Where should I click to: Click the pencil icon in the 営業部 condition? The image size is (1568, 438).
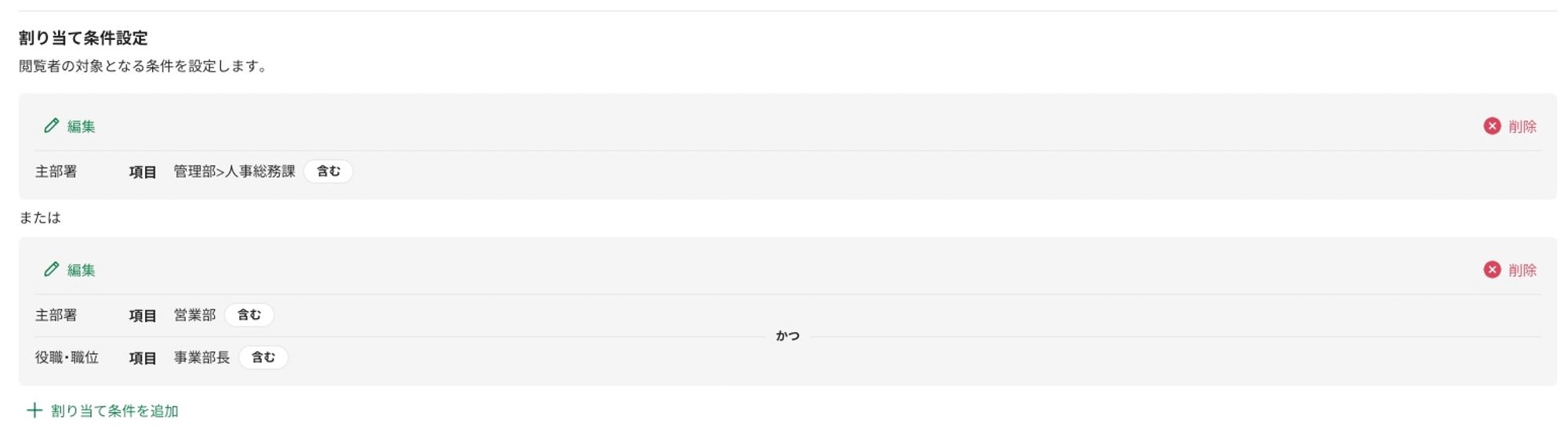point(52,270)
